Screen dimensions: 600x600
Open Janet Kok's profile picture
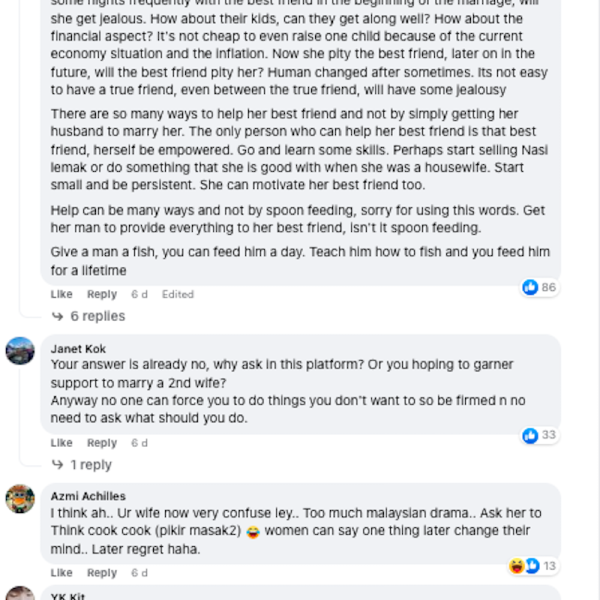(20, 351)
